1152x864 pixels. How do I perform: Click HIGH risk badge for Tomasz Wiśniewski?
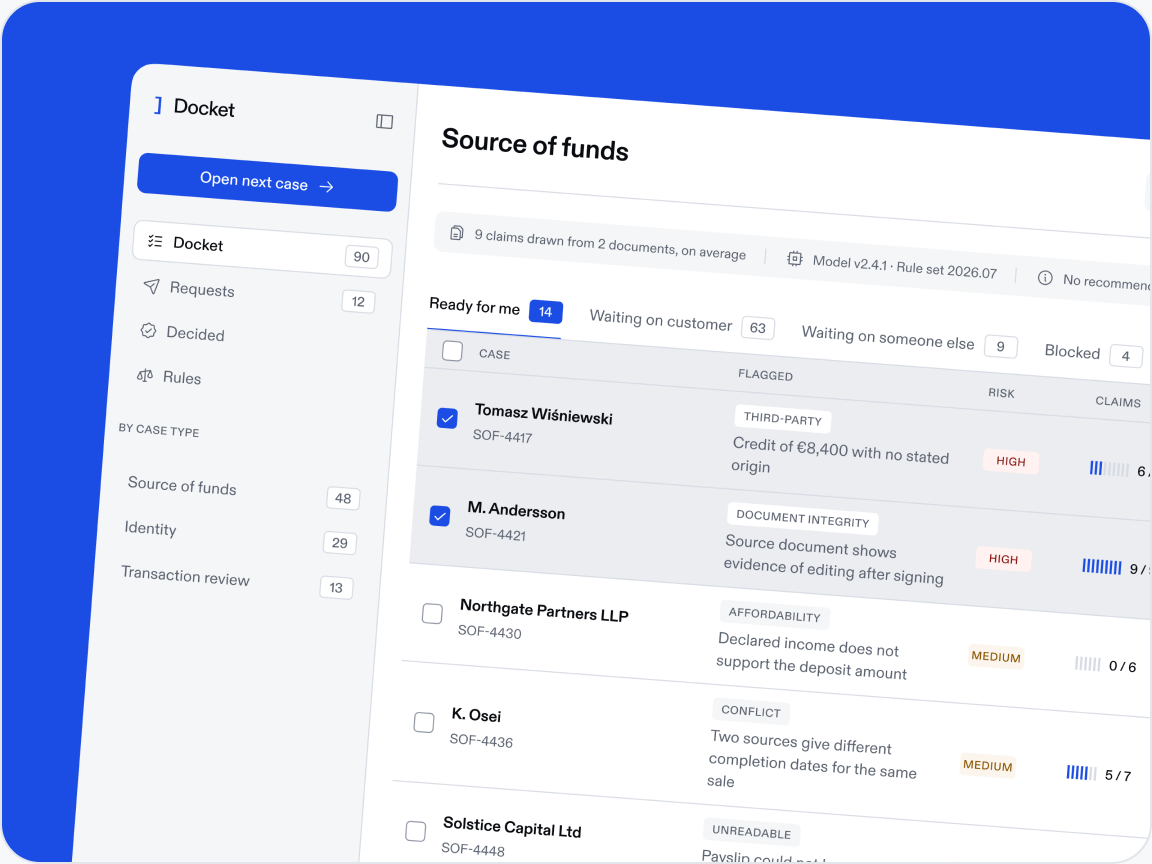[1011, 461]
